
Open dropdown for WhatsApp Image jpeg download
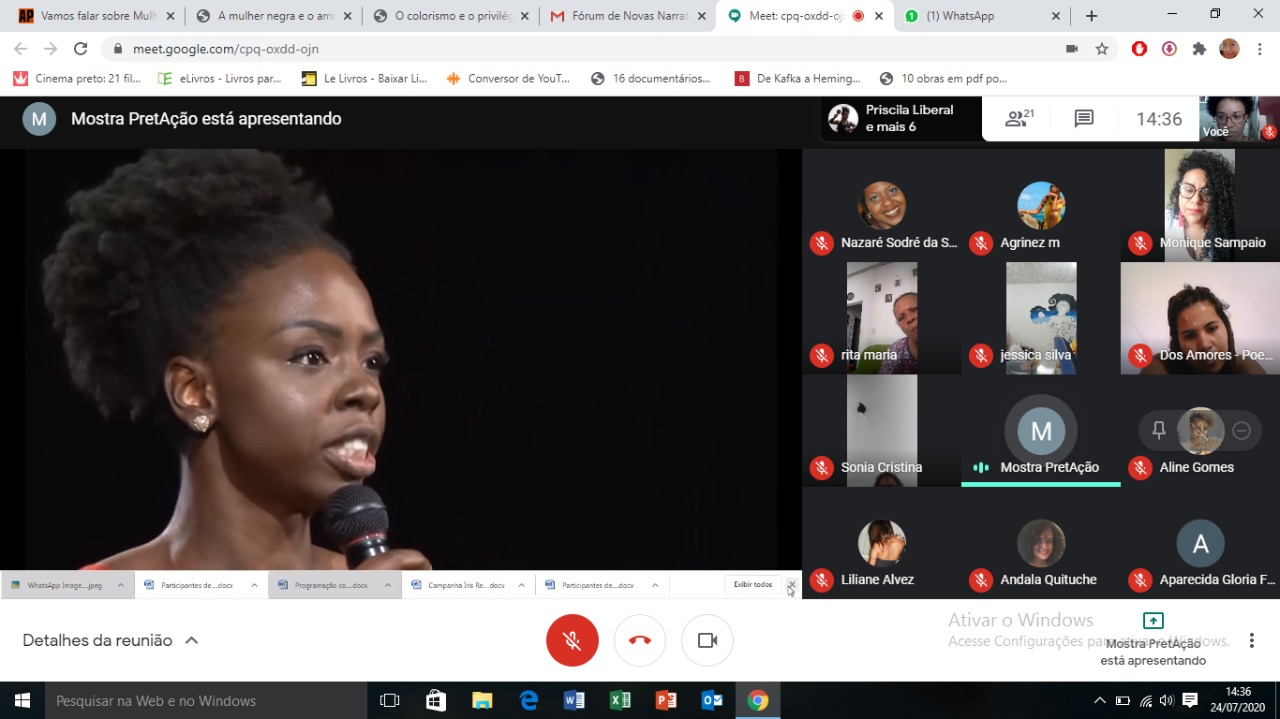pos(121,585)
